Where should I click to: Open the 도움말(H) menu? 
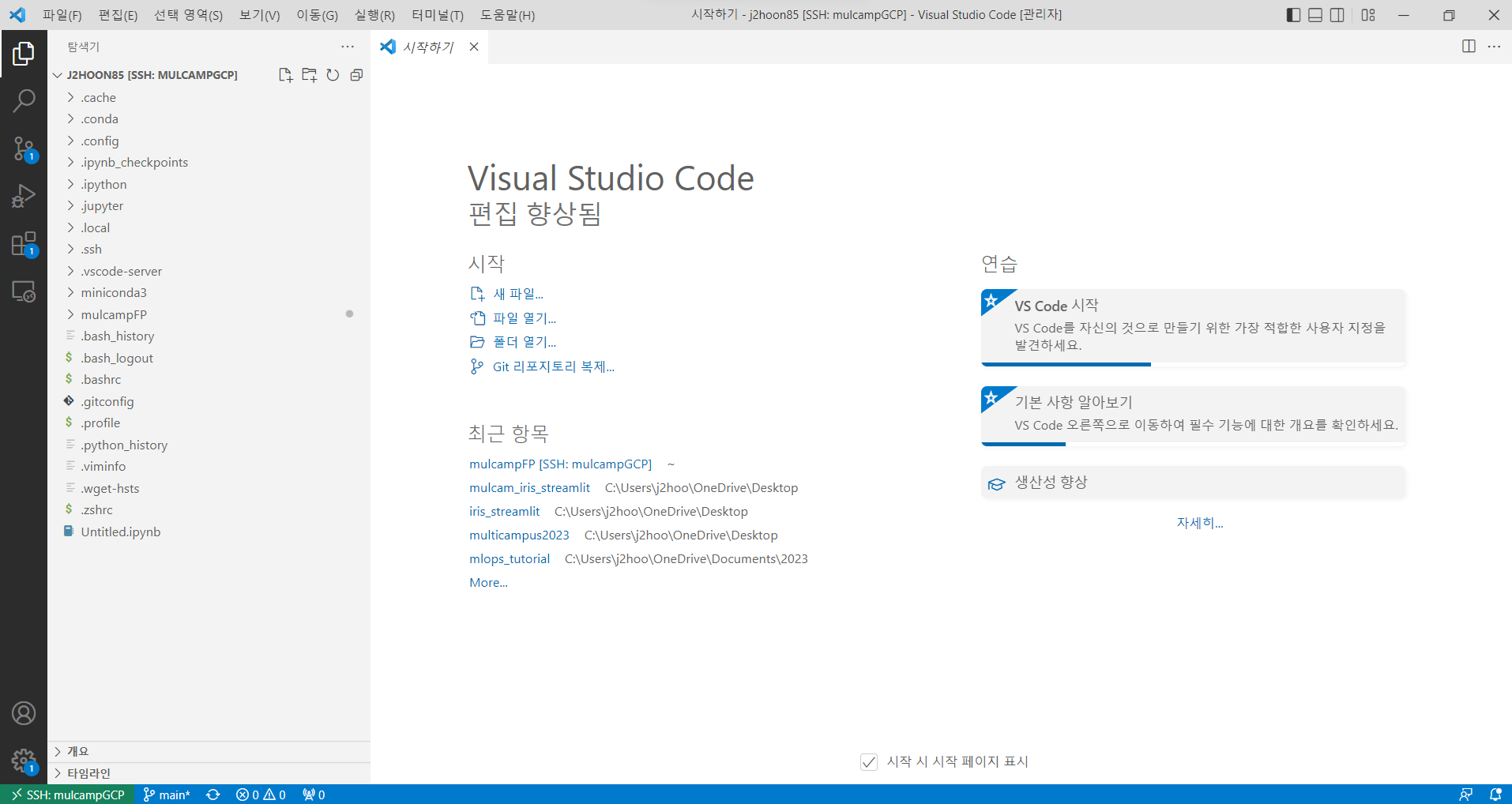pos(507,15)
